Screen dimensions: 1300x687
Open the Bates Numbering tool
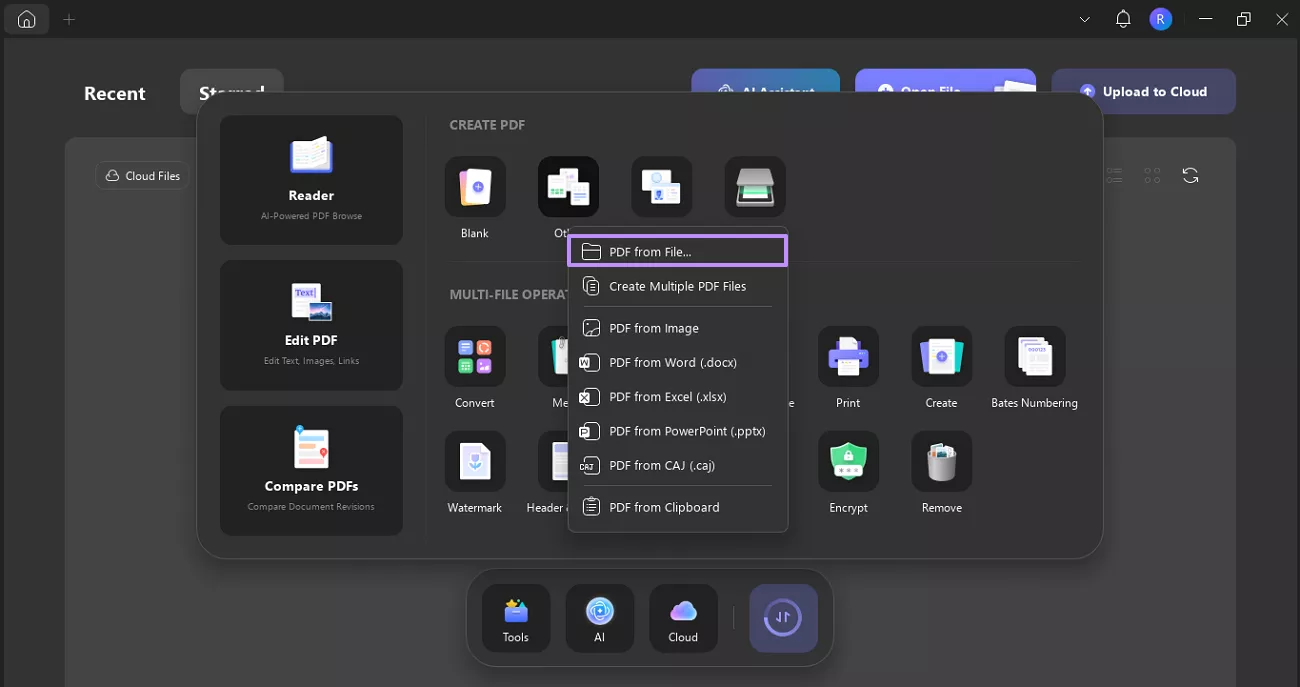pos(1034,357)
